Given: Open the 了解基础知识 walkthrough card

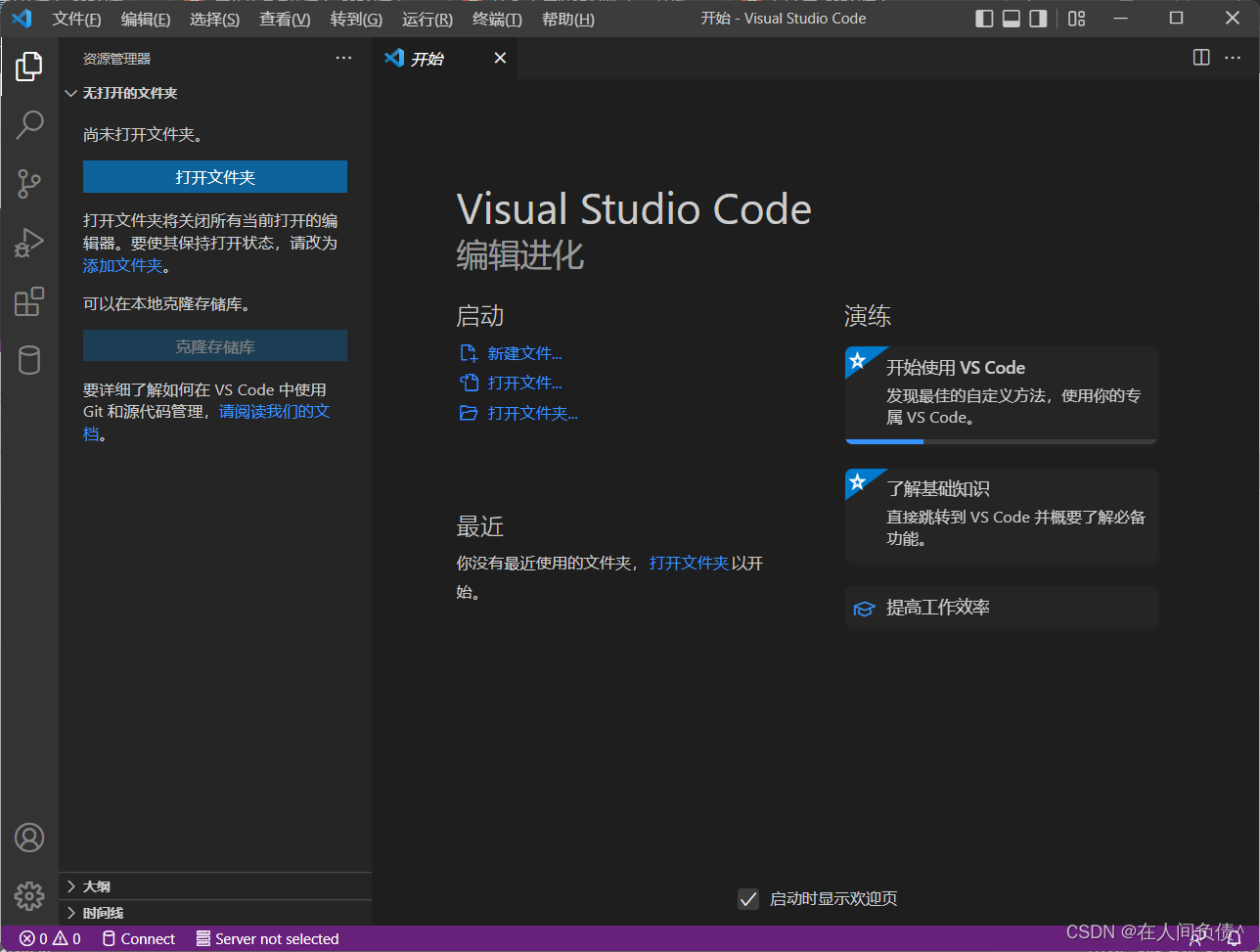Looking at the screenshot, I should (x=1002, y=516).
